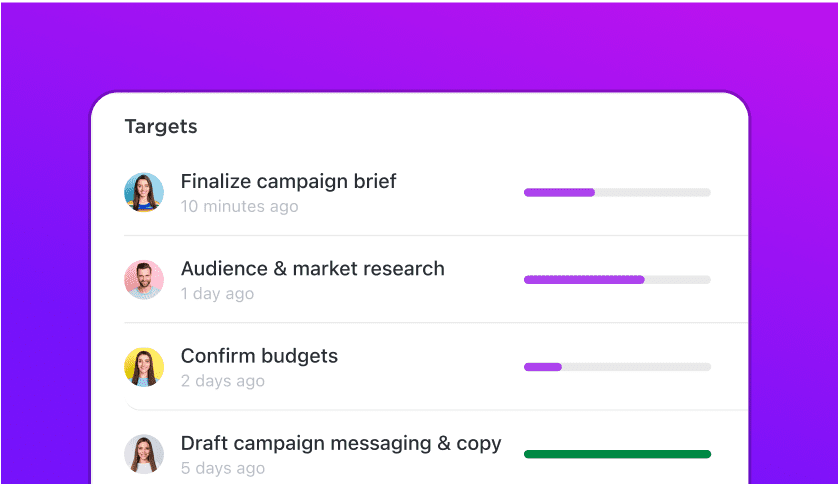838x484 pixels.
Task: Click the short purple fill of Confirm budgets progress
Action: [543, 367]
